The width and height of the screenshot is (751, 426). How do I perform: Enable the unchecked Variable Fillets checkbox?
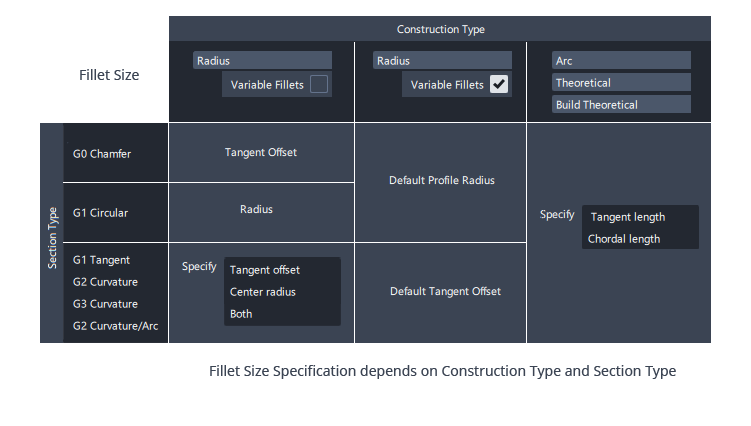tap(319, 84)
